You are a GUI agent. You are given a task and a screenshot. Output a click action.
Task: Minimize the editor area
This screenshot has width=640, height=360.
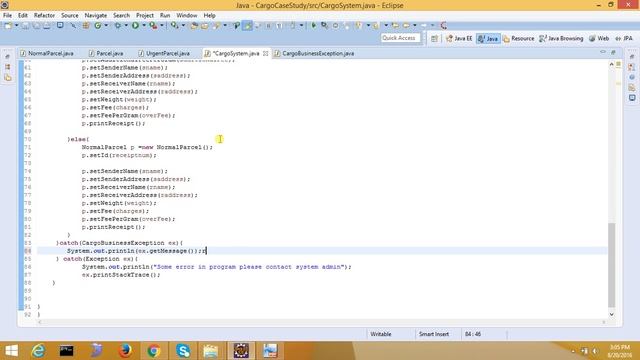coord(603,52)
